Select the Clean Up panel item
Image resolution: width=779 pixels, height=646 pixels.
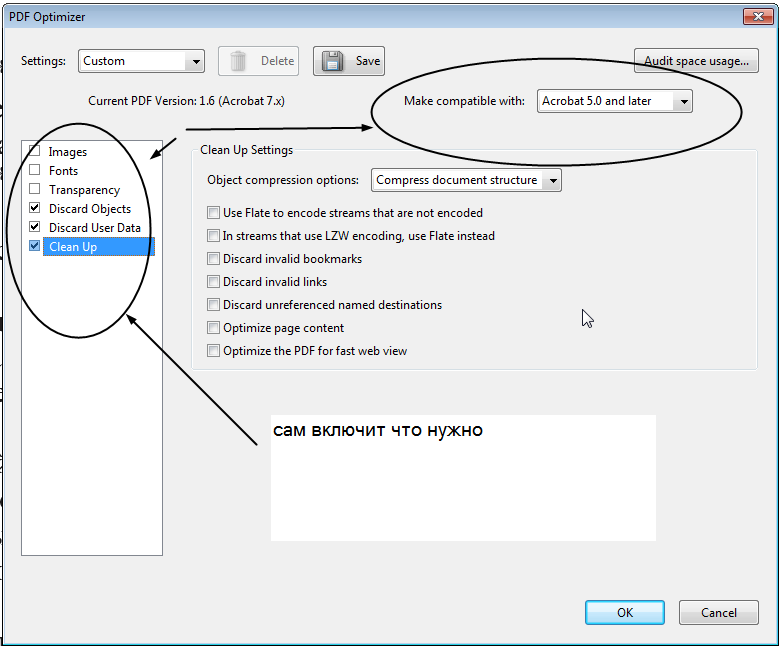pyautogui.click(x=99, y=246)
